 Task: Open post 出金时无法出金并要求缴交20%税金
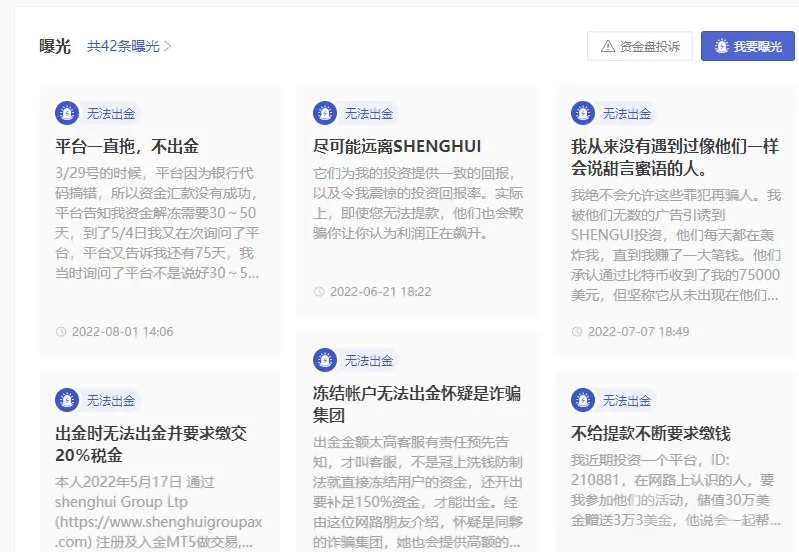pyautogui.click(x=151, y=444)
